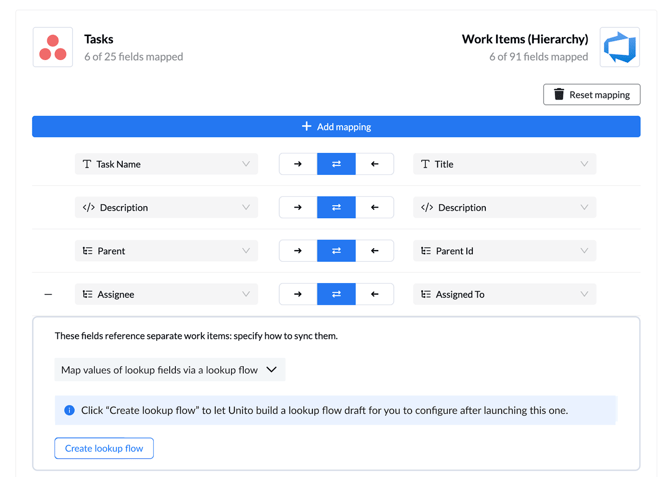This screenshot has width=670, height=477.
Task: Open the Parent Id field dropdown
Action: (x=504, y=251)
